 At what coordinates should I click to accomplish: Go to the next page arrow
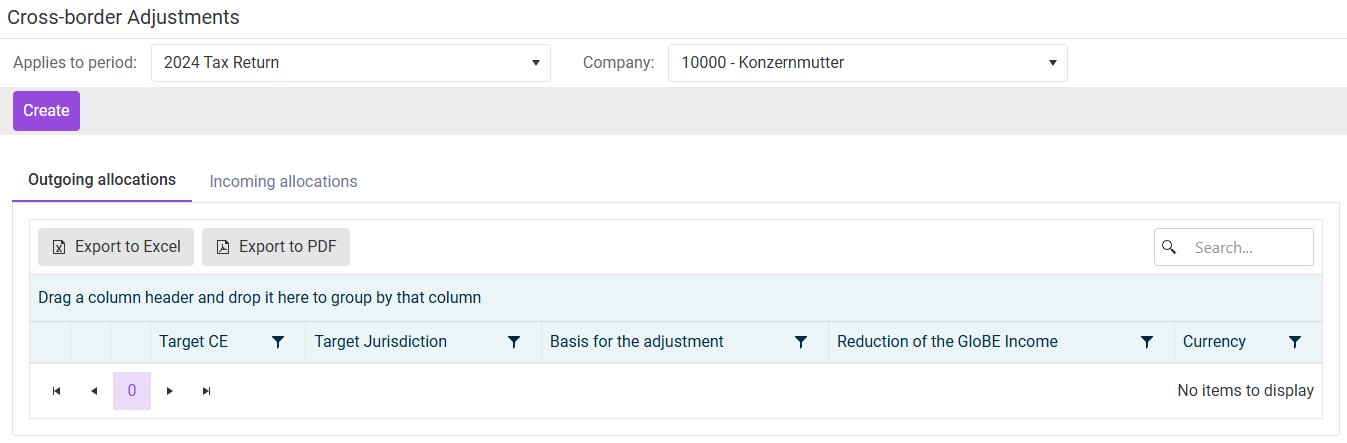(x=170, y=391)
